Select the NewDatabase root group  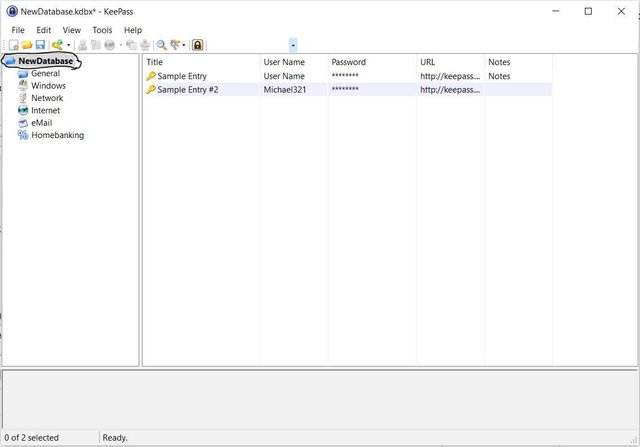(x=45, y=61)
